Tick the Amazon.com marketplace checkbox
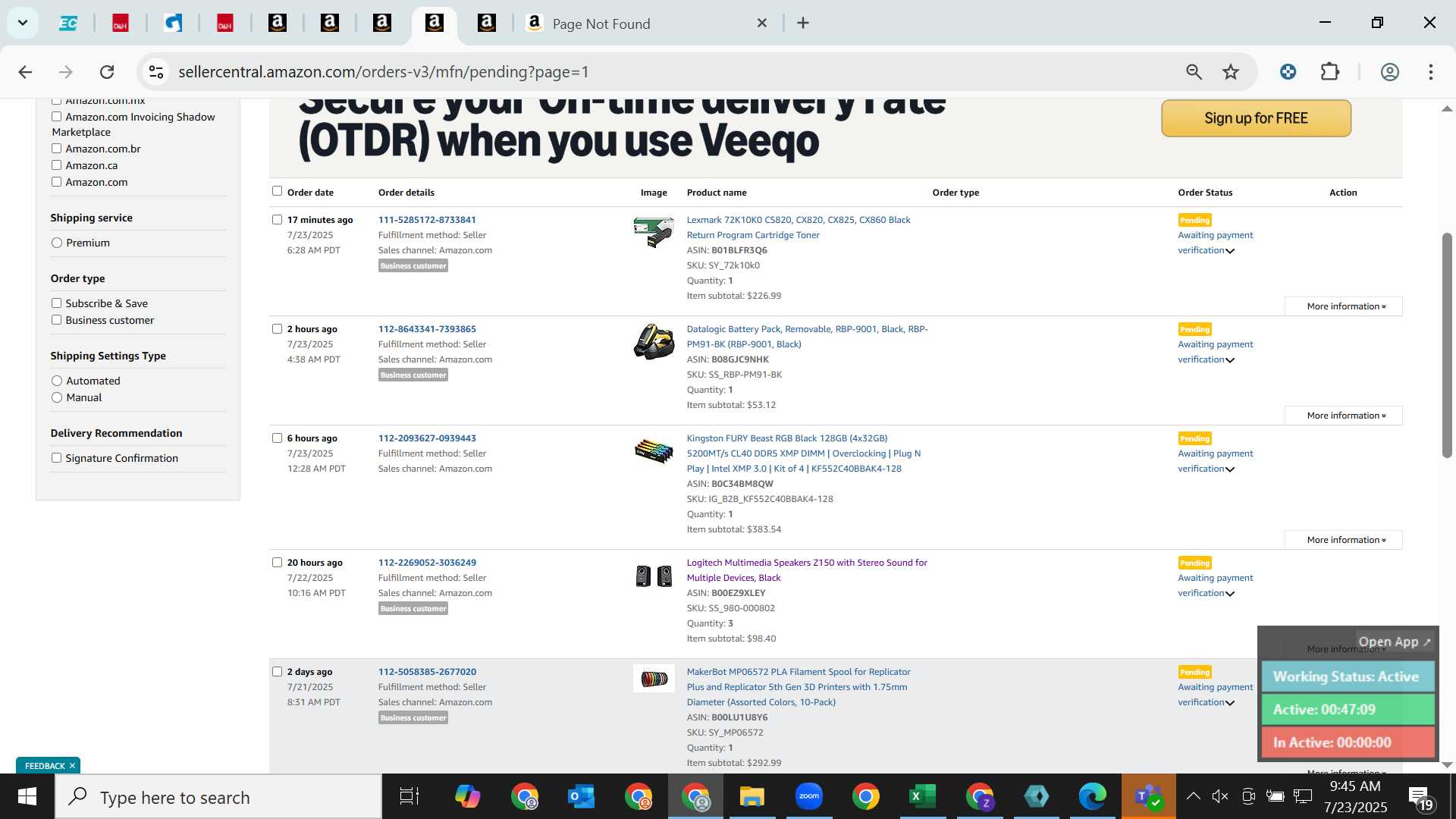 point(56,182)
